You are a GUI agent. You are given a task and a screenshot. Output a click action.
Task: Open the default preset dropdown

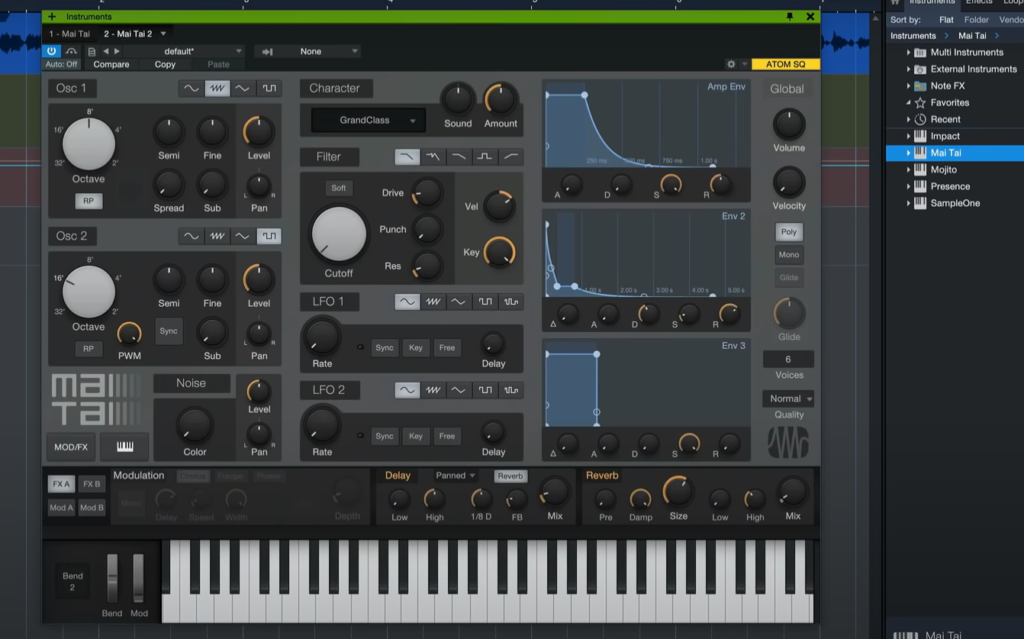point(184,51)
